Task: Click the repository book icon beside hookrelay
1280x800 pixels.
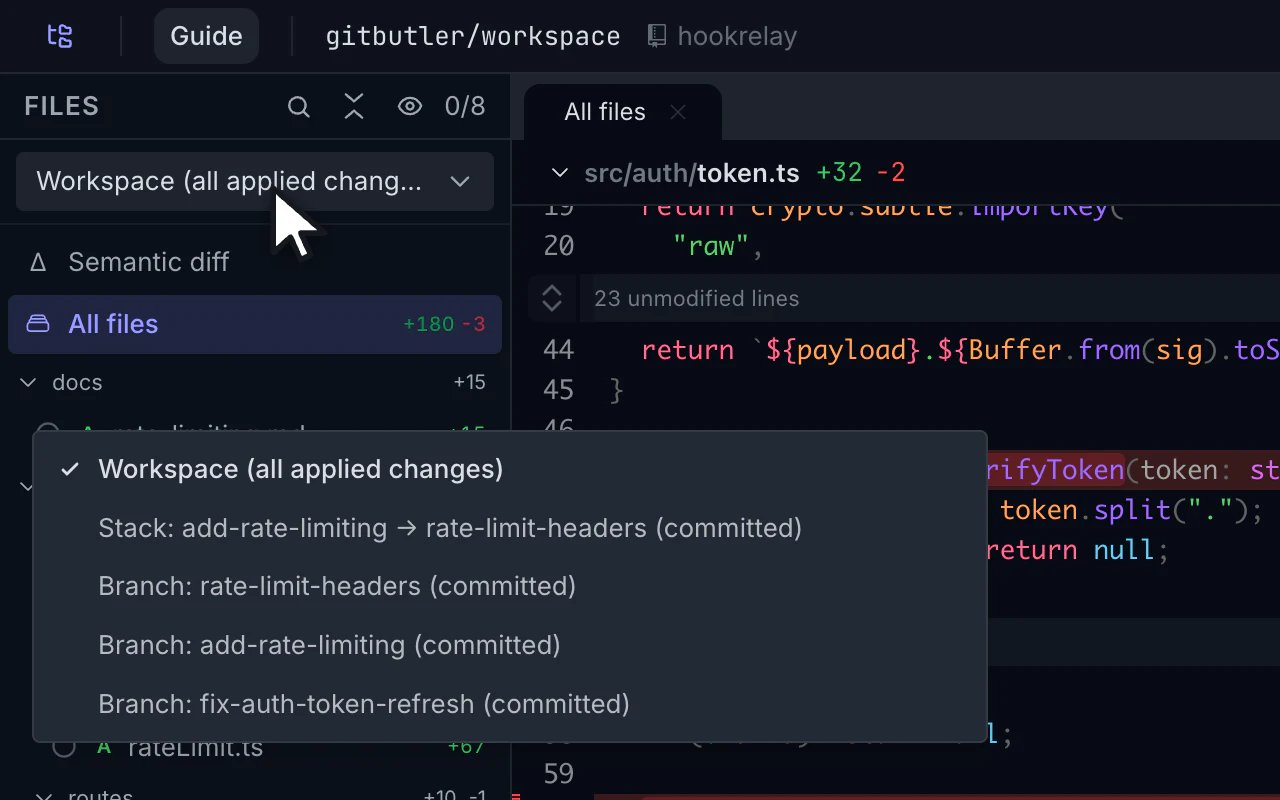Action: [656, 36]
